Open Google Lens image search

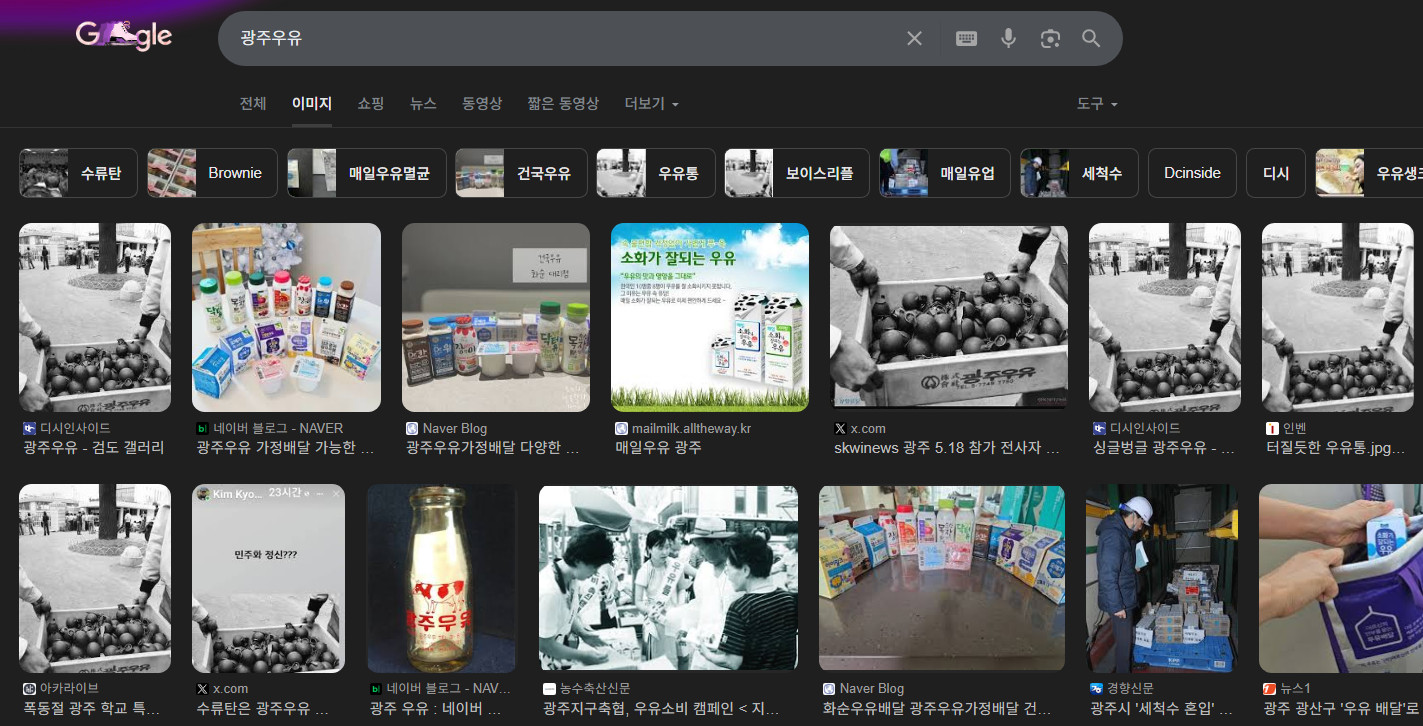[1049, 39]
